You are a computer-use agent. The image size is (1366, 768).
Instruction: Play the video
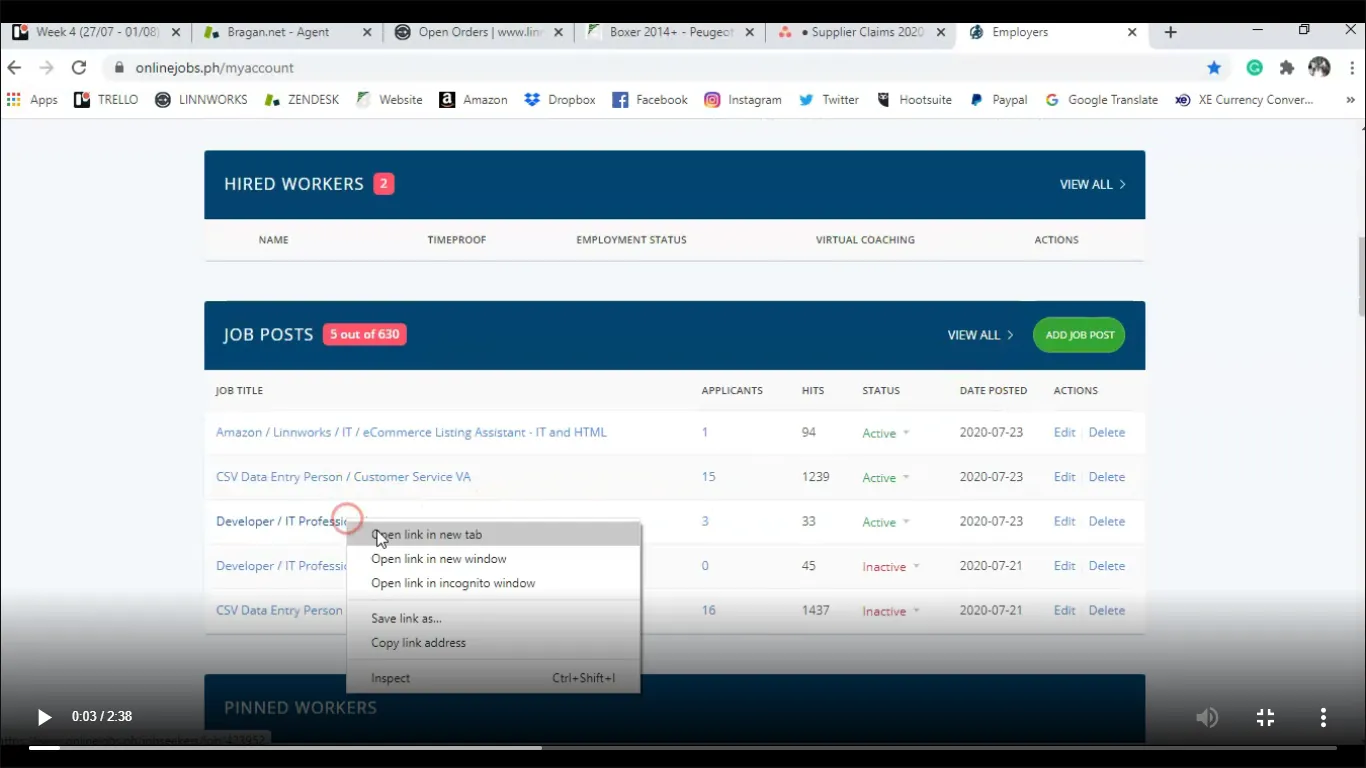tap(44, 717)
